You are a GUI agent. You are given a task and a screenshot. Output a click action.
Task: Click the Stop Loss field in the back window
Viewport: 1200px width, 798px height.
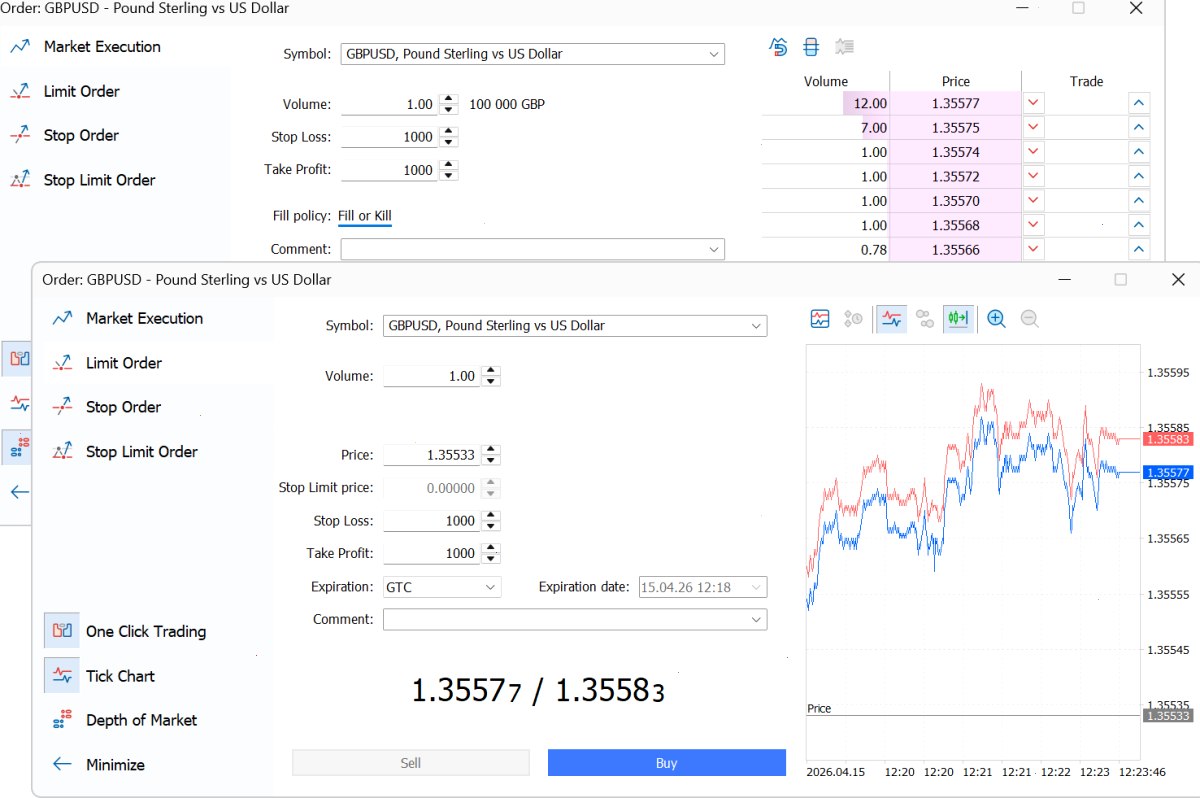click(390, 137)
